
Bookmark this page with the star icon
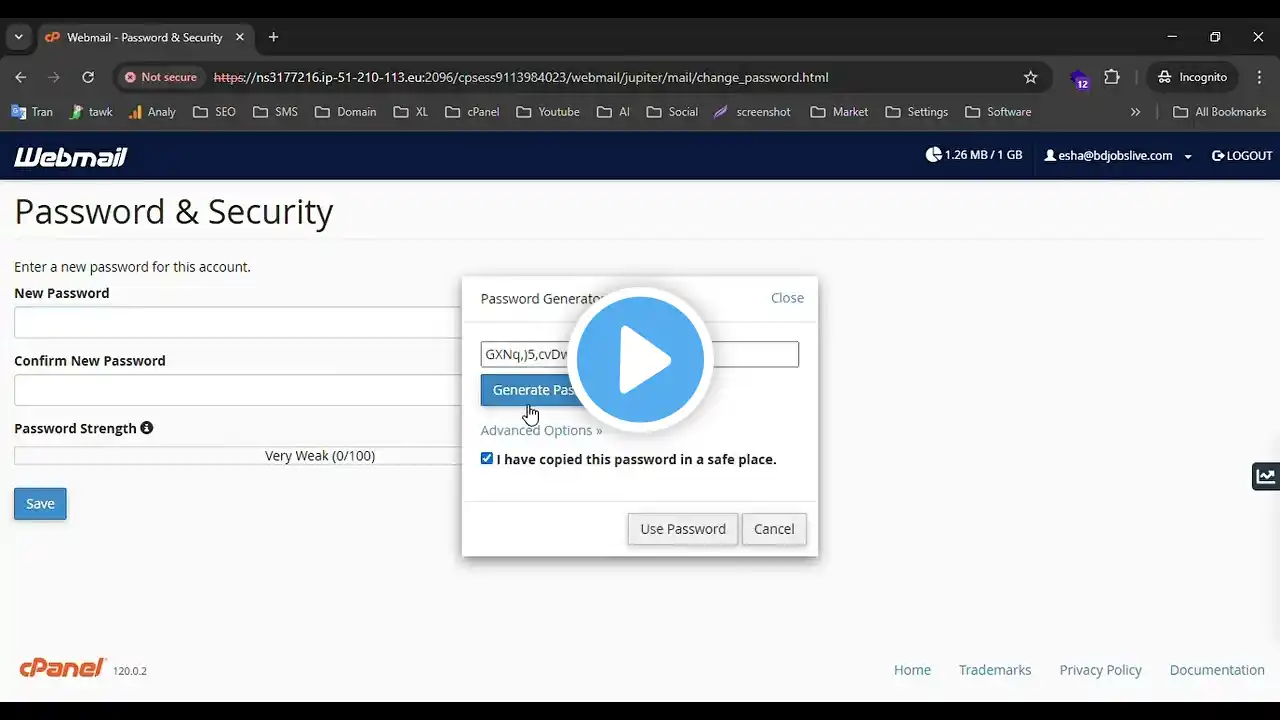1031,77
